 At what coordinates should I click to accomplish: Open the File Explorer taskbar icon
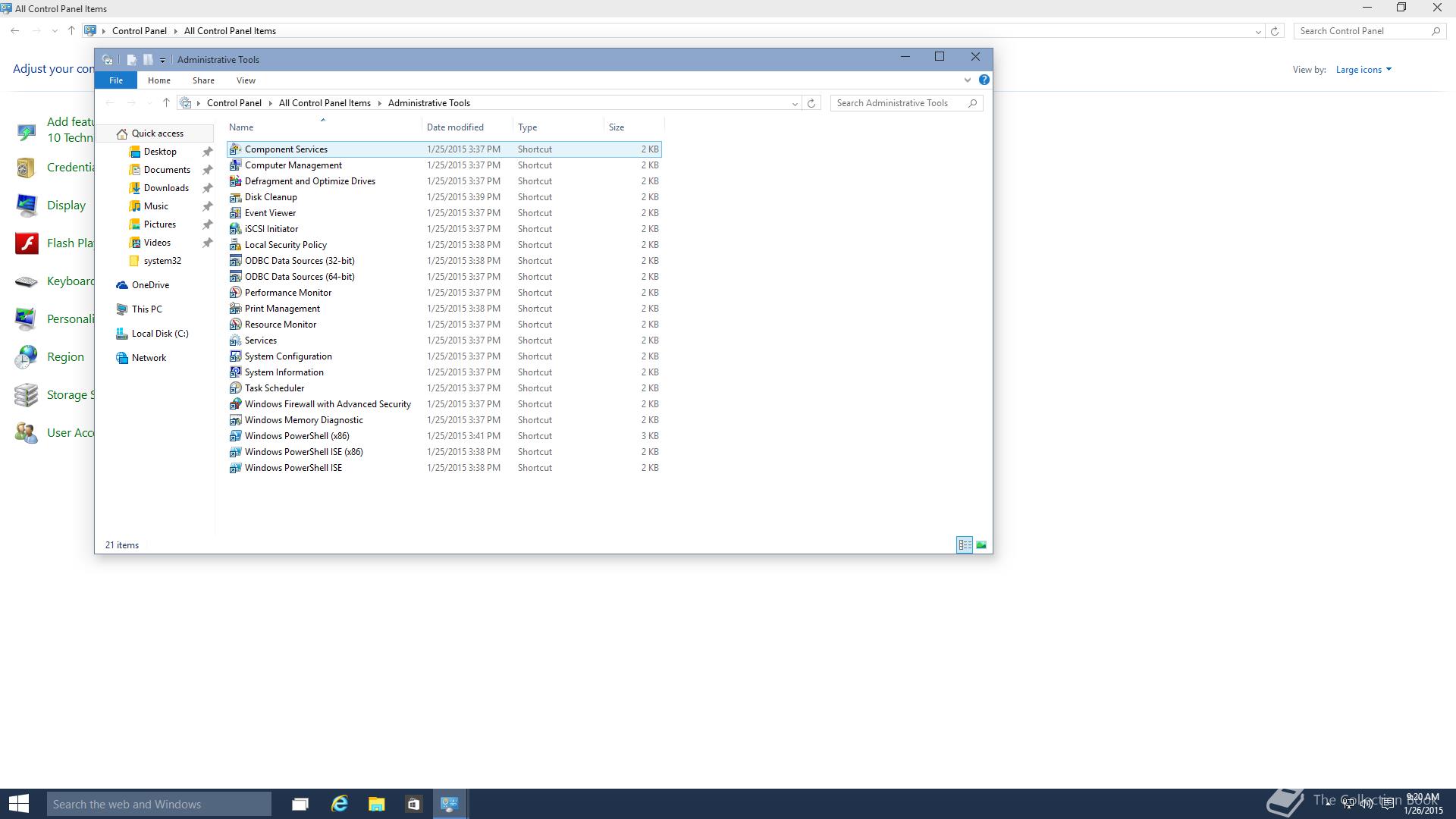coord(376,804)
